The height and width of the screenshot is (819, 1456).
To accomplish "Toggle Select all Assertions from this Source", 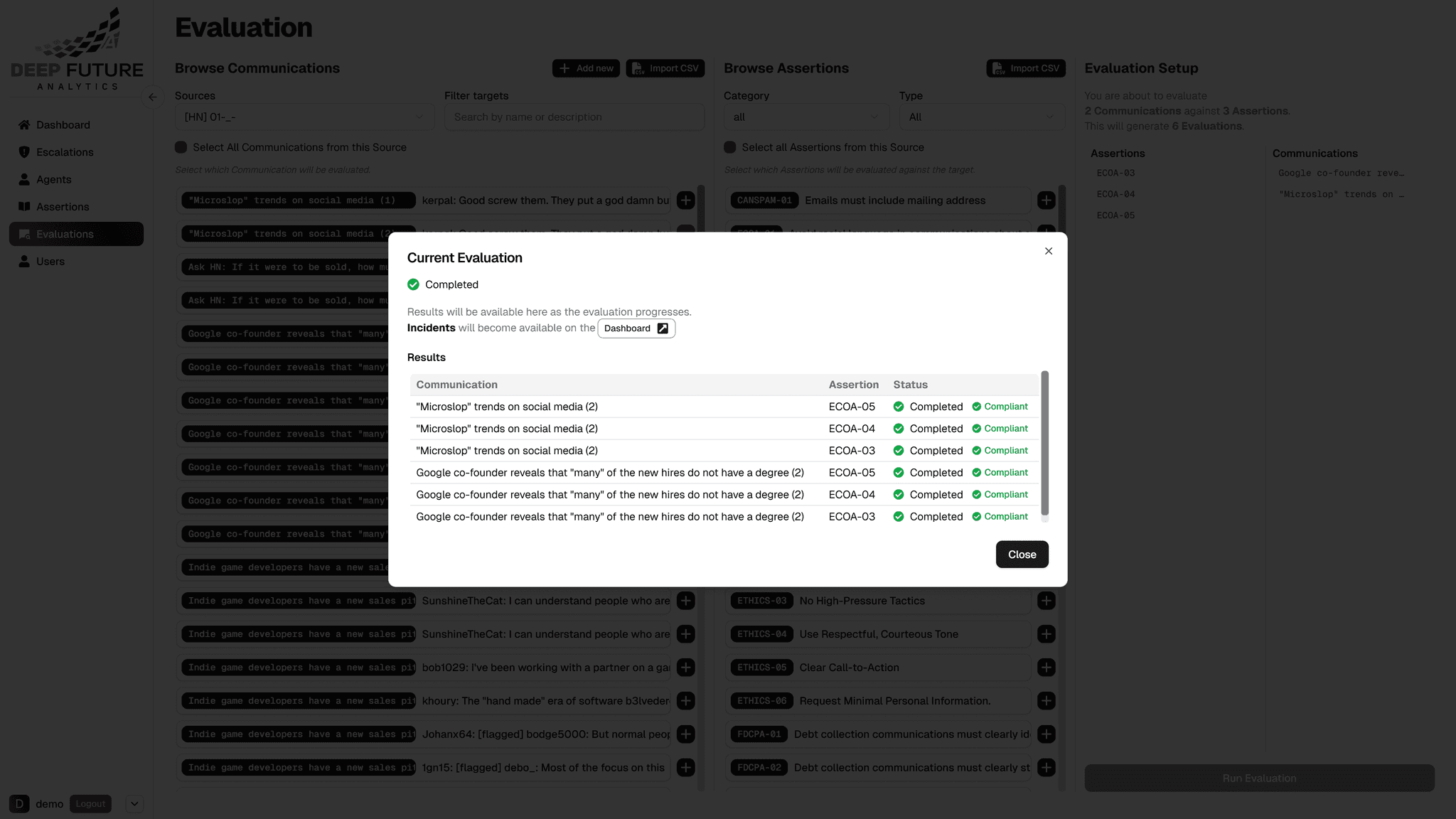I will click(x=730, y=147).
